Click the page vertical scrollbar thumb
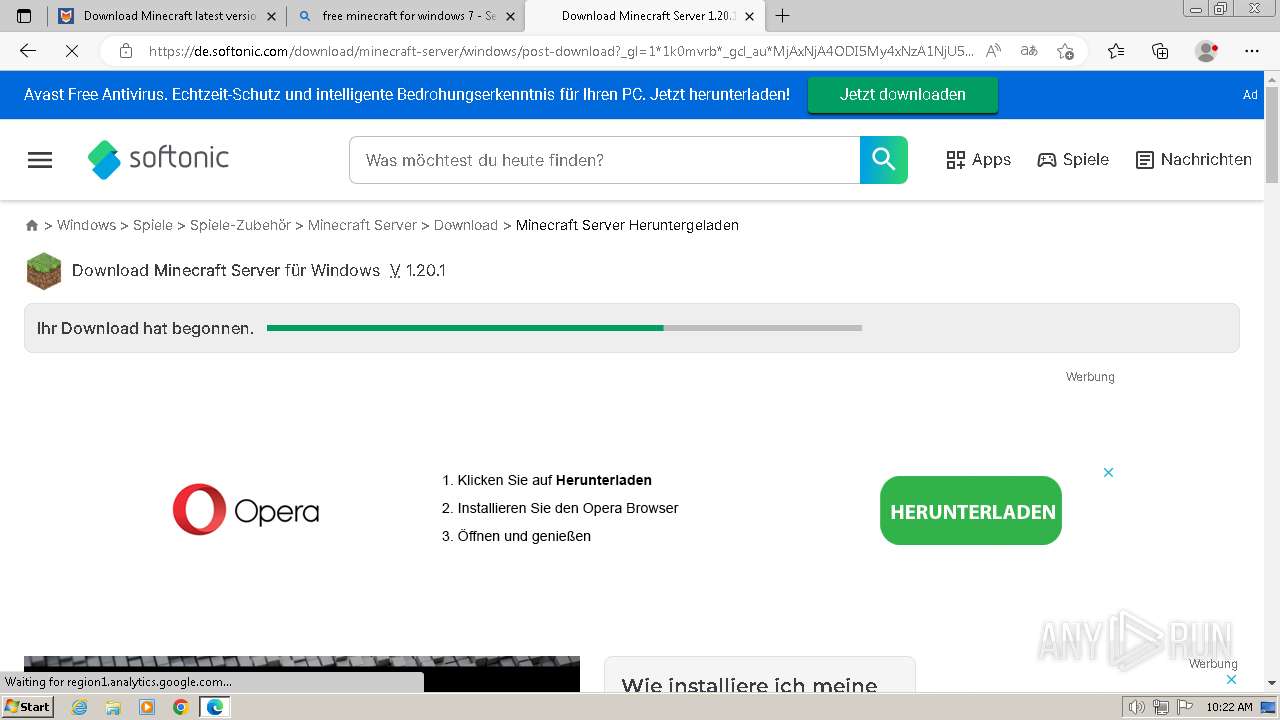 pyautogui.click(x=1271, y=135)
